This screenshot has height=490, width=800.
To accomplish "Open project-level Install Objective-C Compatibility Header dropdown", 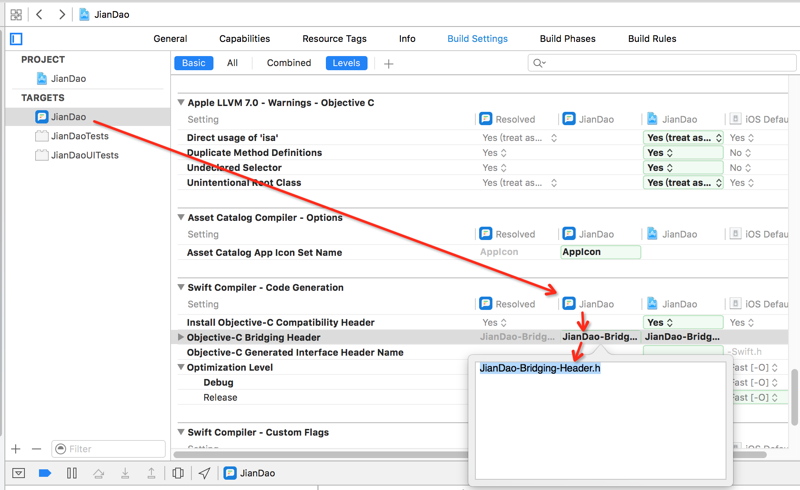I will tap(683, 323).
